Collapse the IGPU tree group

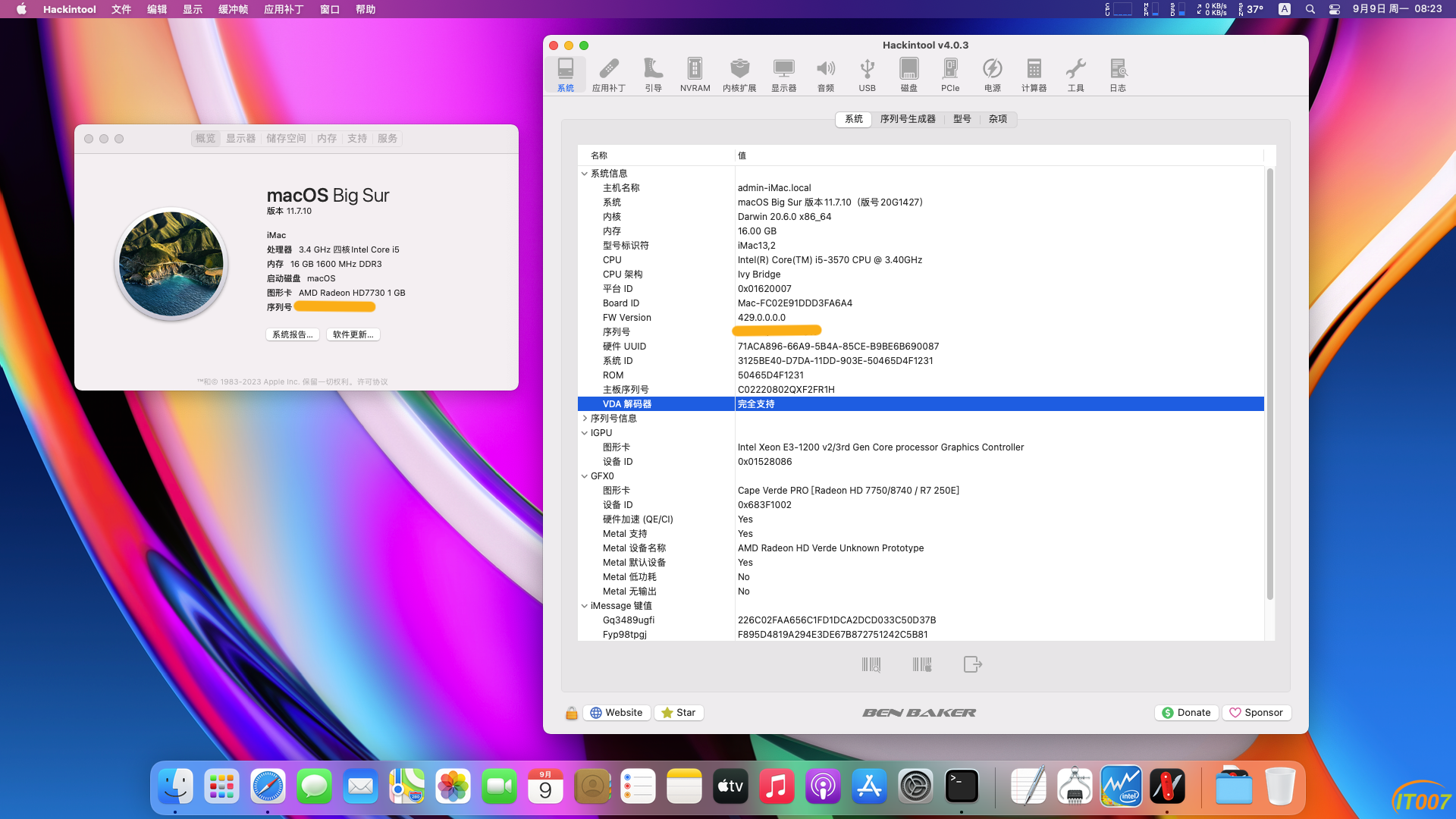[x=585, y=433]
